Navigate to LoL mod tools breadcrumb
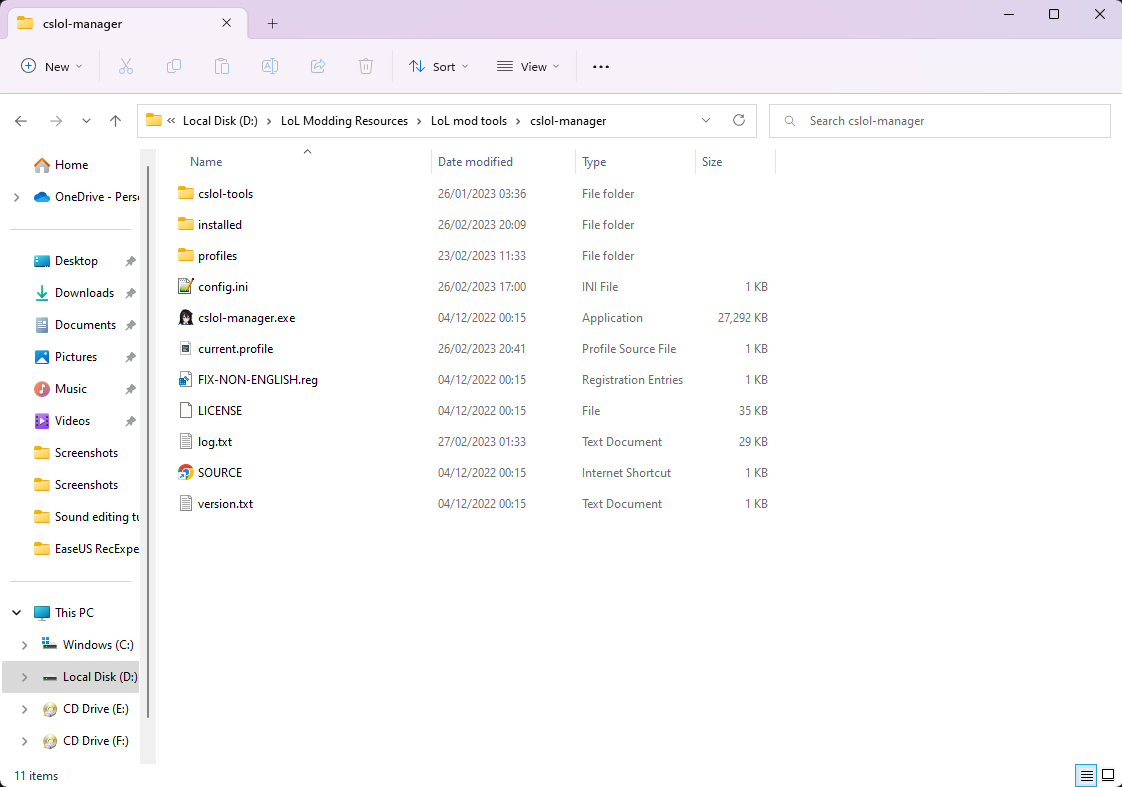 (469, 121)
